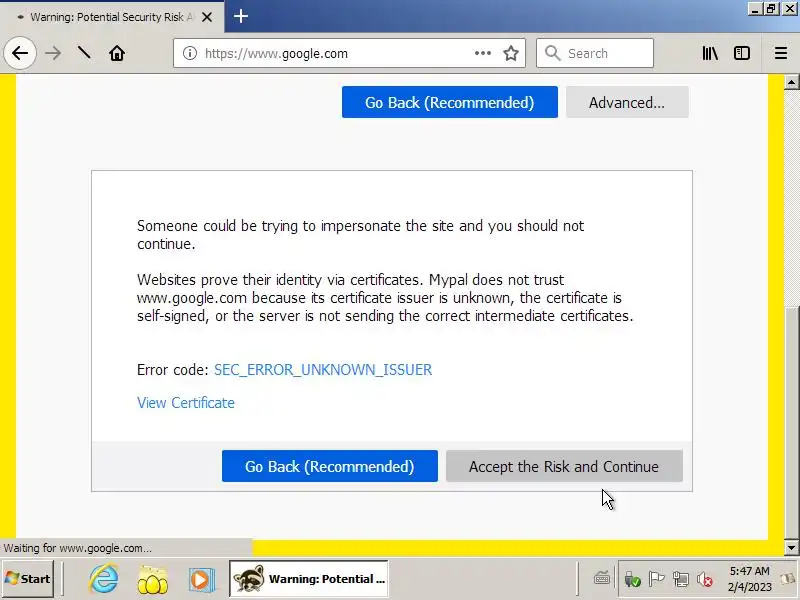Viewport: 800px width, 600px height.
Task: Open the Library icon
Action: click(x=710, y=53)
